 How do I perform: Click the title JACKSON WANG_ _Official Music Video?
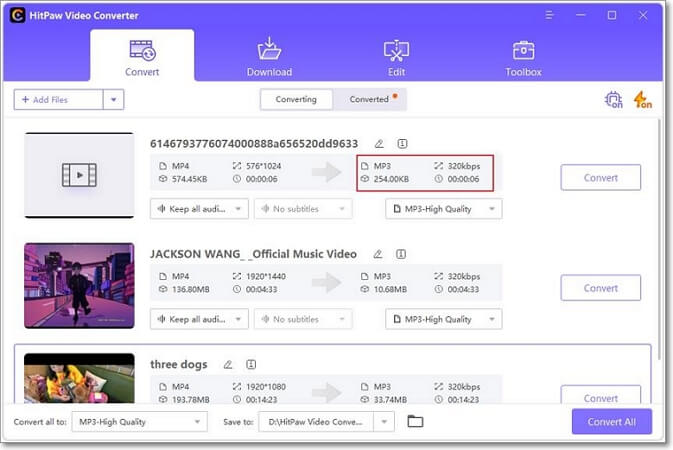pyautogui.click(x=253, y=254)
